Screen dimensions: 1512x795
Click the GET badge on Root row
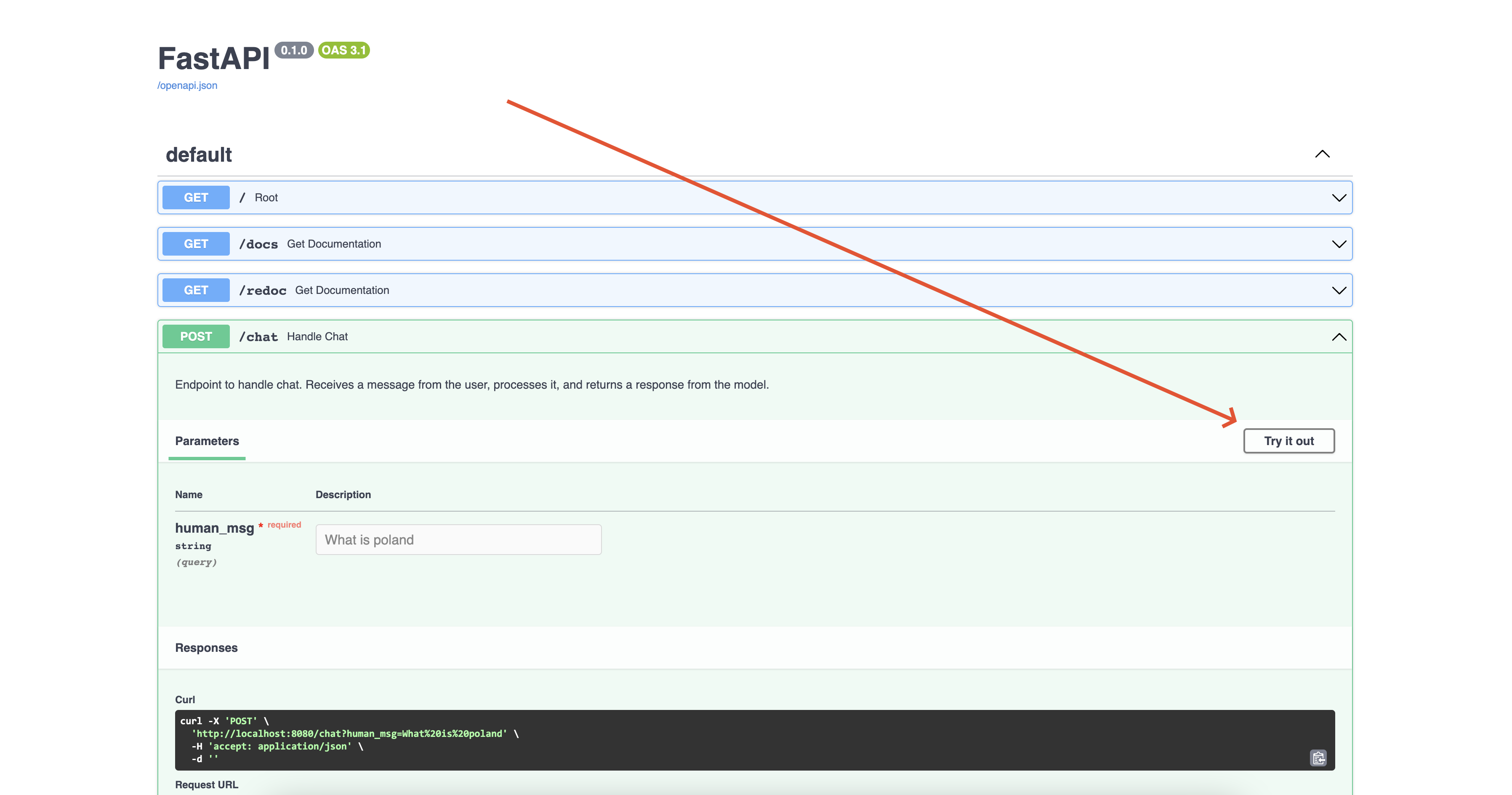[x=196, y=198]
